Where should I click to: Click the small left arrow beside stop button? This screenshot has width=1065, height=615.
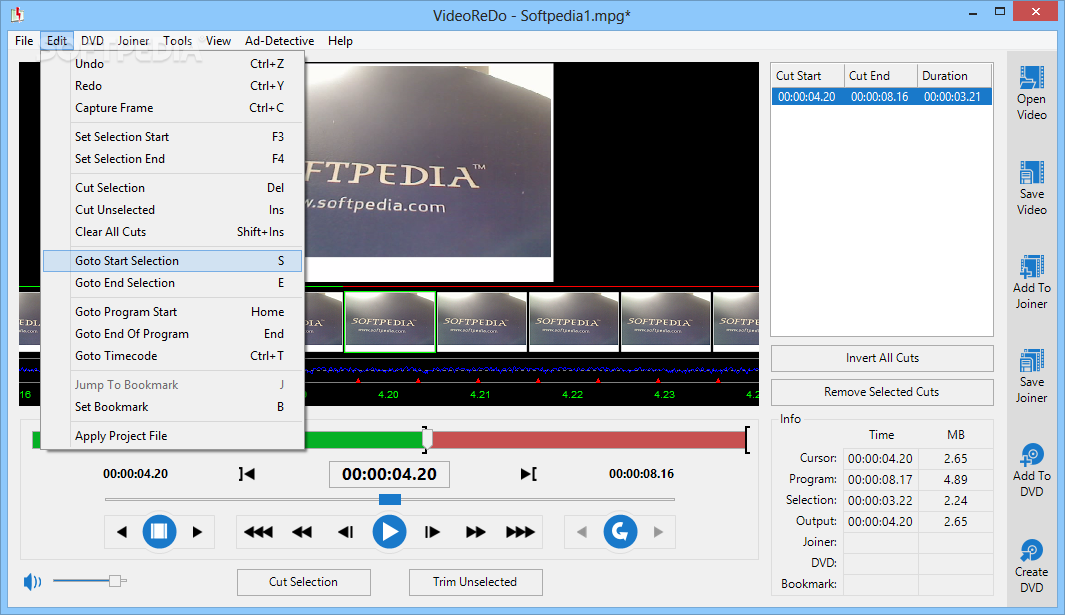(122, 532)
